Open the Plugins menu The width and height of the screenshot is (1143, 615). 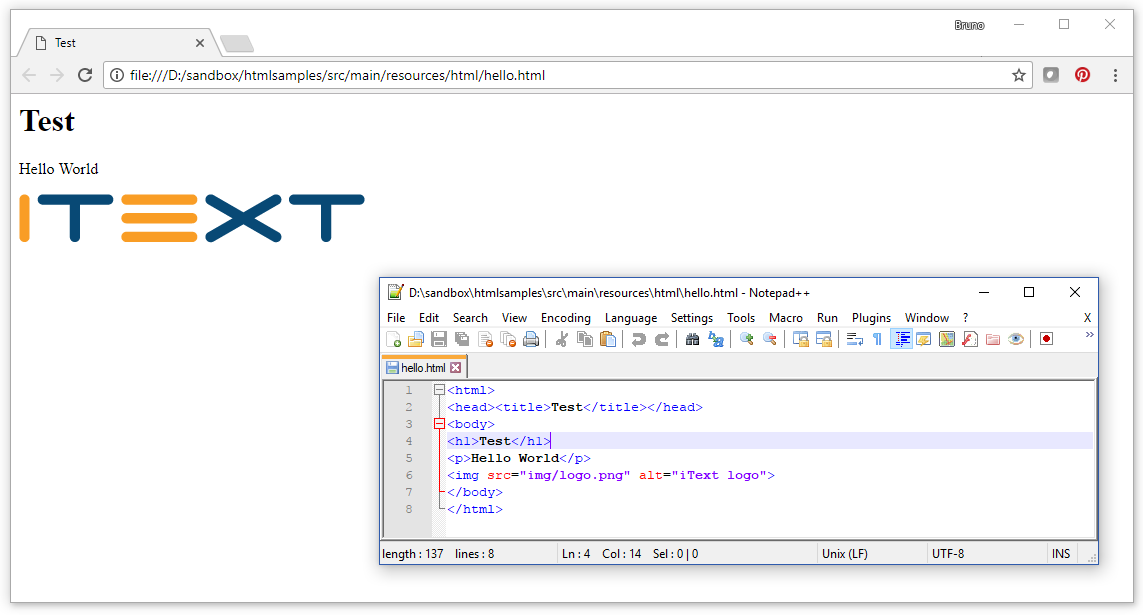click(871, 318)
